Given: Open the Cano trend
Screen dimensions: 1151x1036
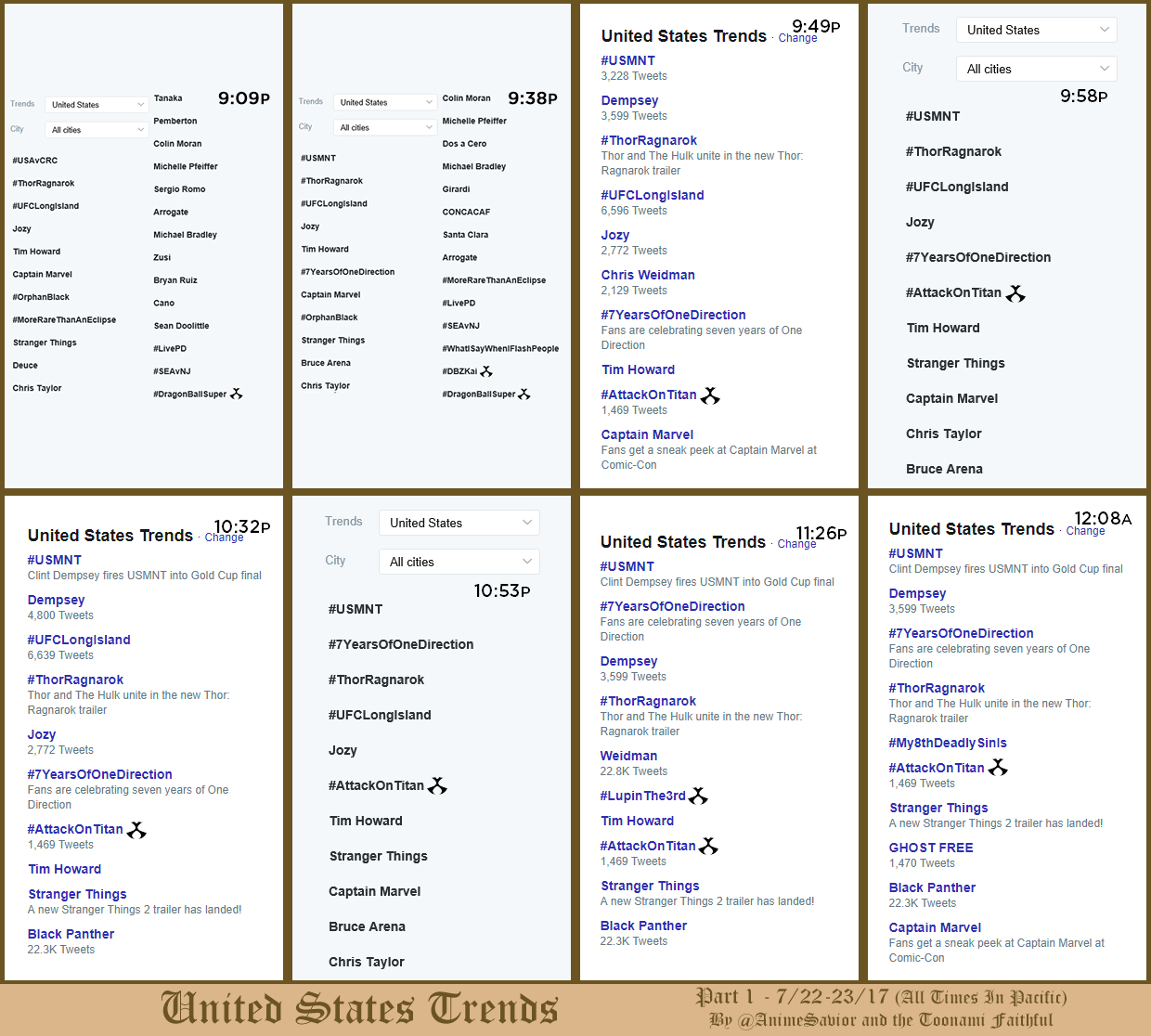Looking at the screenshot, I should (x=164, y=303).
